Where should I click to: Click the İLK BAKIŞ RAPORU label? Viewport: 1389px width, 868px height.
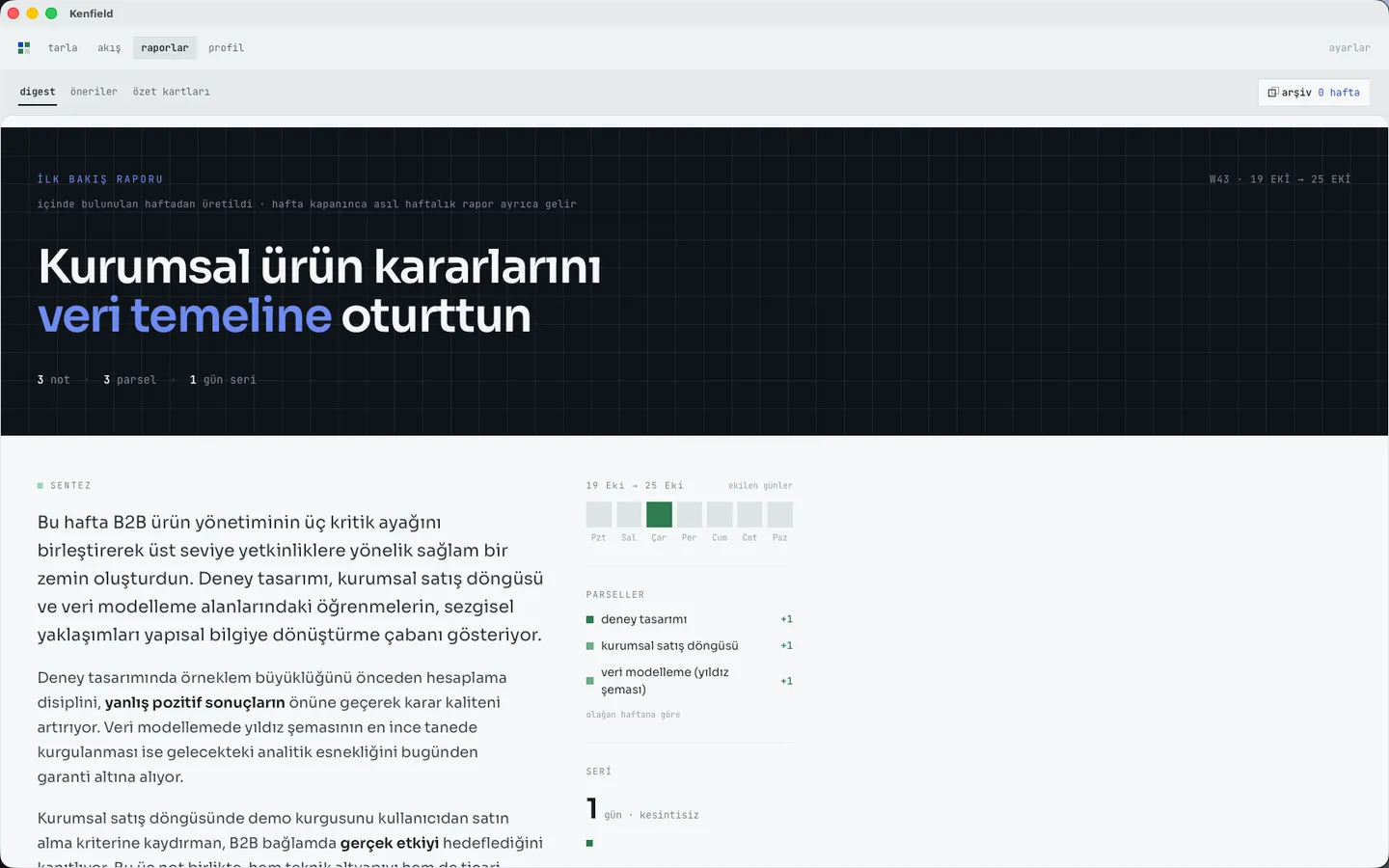[100, 179]
